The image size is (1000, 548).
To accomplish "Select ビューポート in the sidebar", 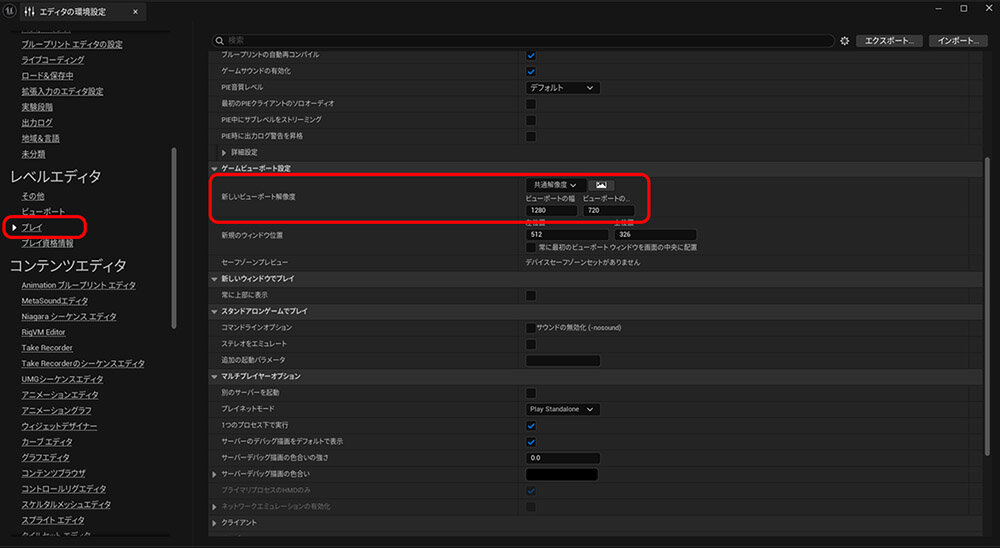I will point(43,212).
